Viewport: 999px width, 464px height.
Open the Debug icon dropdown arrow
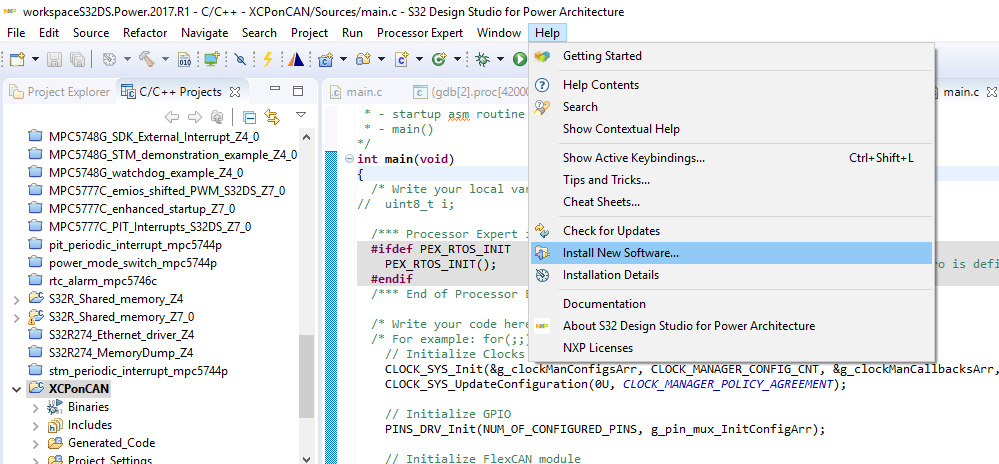click(x=500, y=59)
